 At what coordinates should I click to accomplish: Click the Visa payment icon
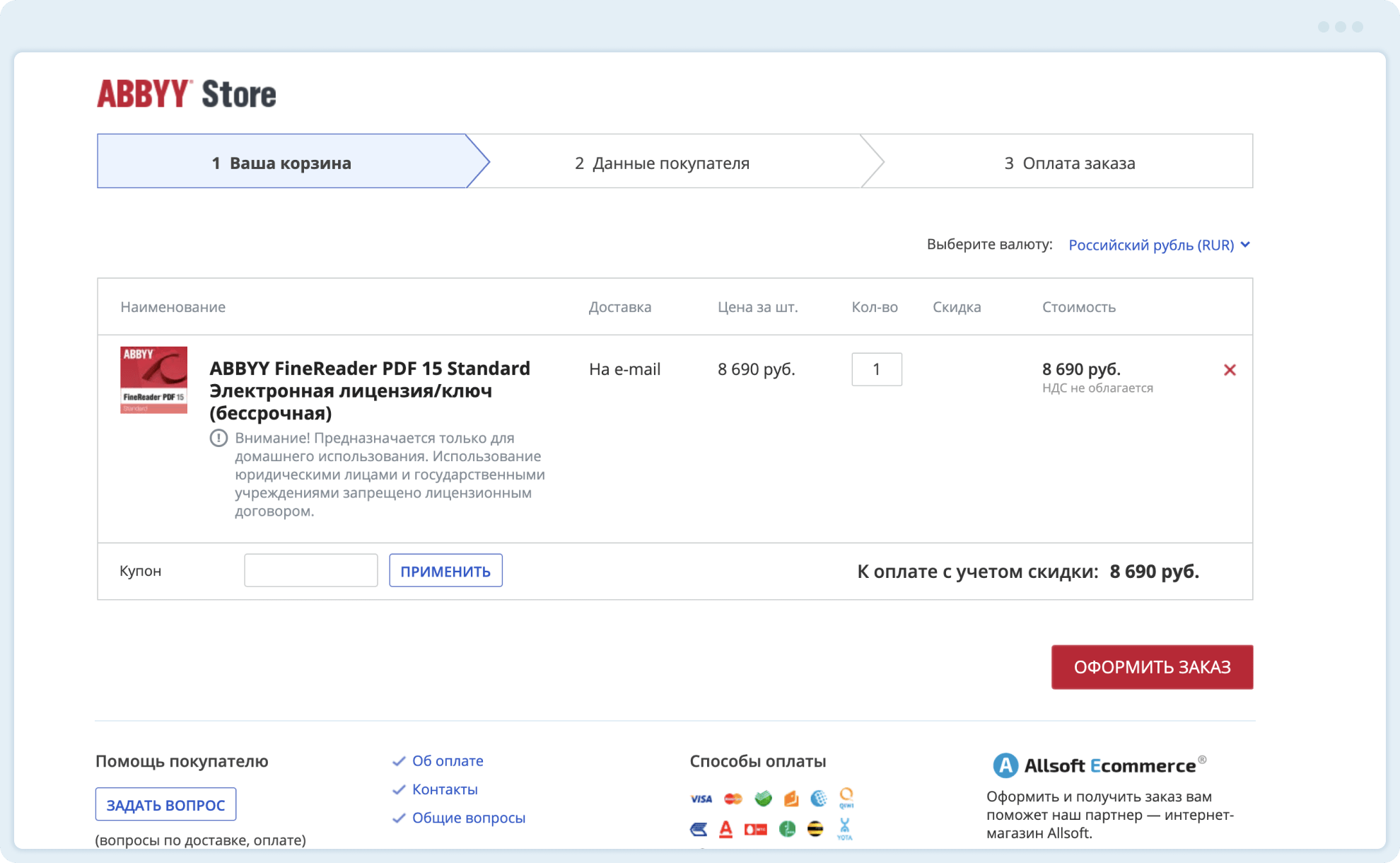click(701, 799)
